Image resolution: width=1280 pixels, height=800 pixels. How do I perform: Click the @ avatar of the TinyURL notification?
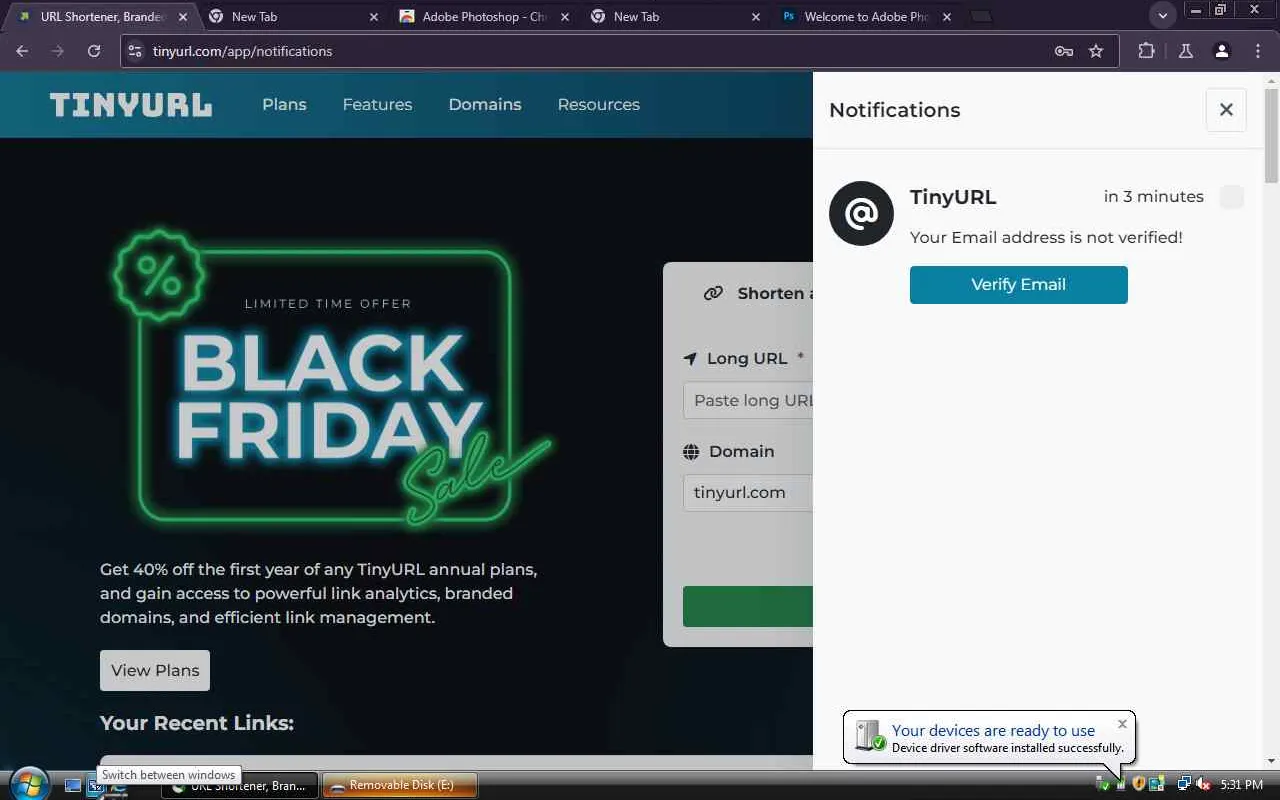(x=861, y=213)
